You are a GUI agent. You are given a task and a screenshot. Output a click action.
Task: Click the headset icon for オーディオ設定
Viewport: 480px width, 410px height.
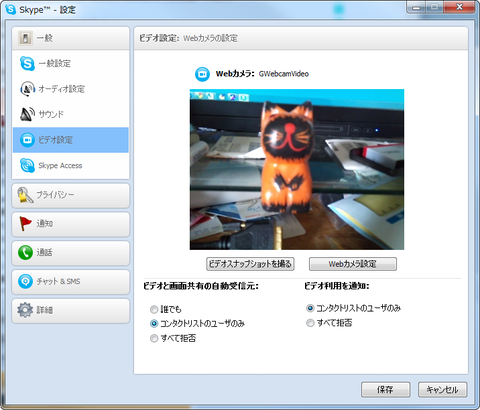click(x=27, y=89)
